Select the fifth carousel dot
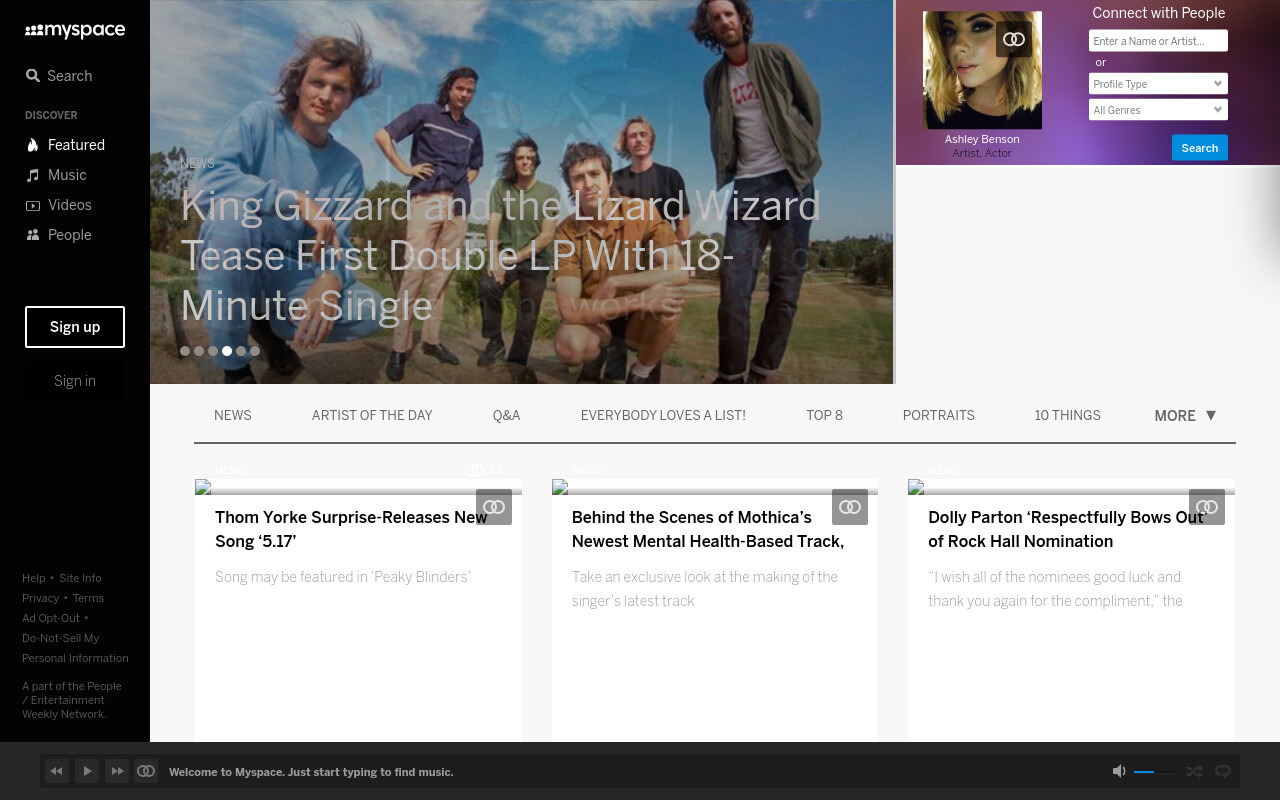 click(241, 351)
